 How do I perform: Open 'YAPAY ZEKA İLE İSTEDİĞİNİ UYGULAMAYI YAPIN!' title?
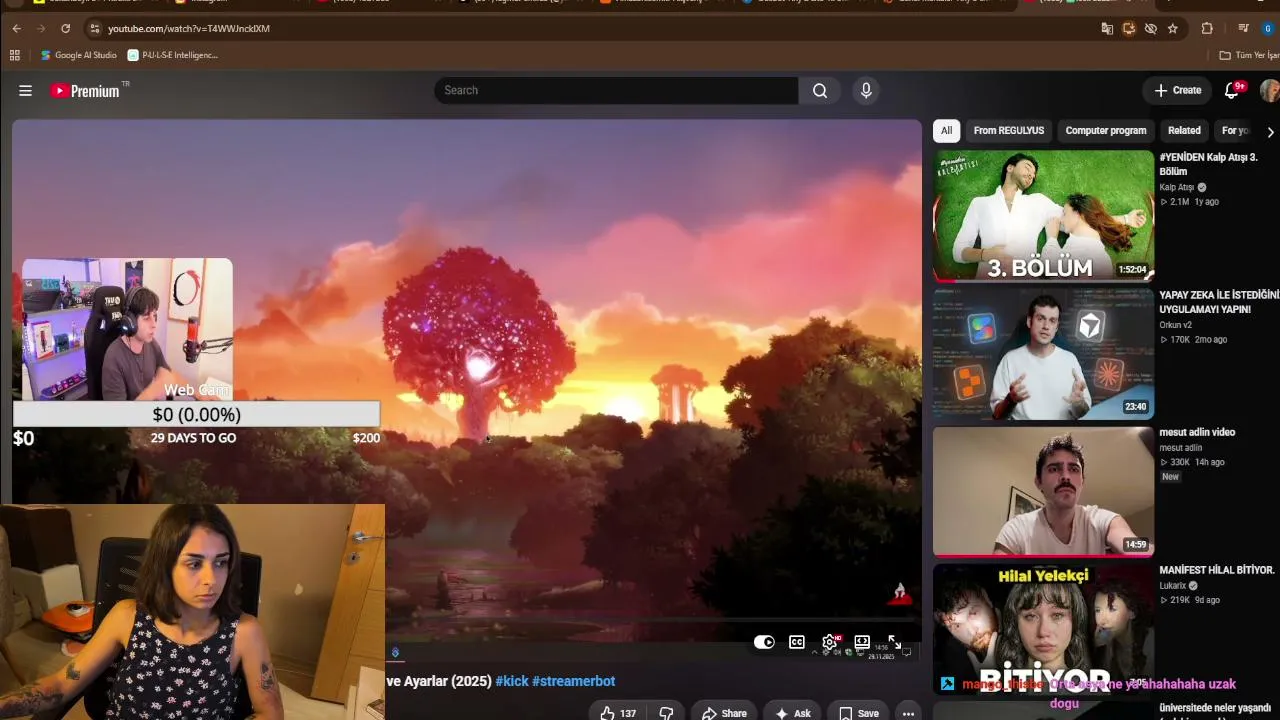1219,302
